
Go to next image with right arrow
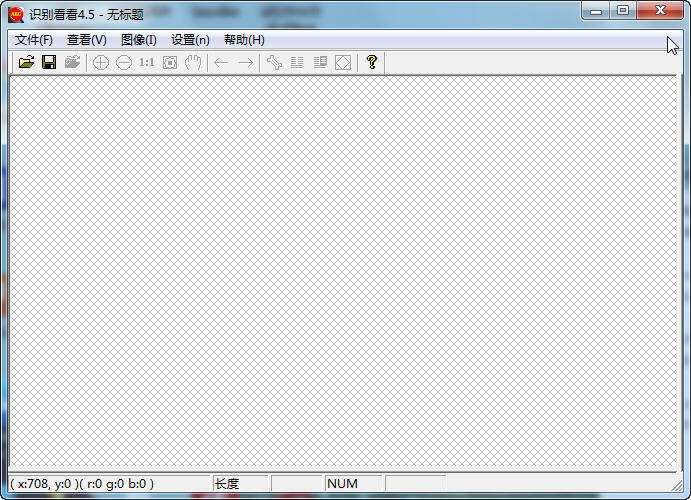[x=245, y=63]
